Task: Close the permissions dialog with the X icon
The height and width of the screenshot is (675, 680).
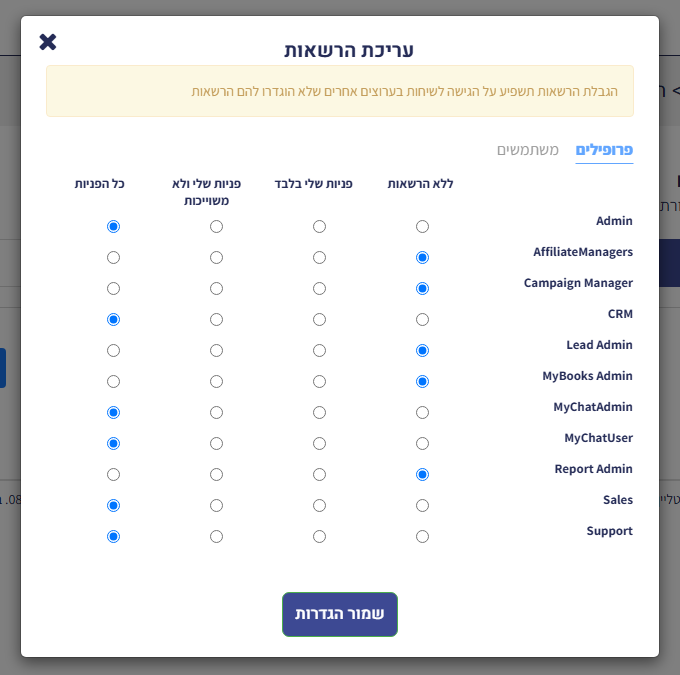Action: 48,42
